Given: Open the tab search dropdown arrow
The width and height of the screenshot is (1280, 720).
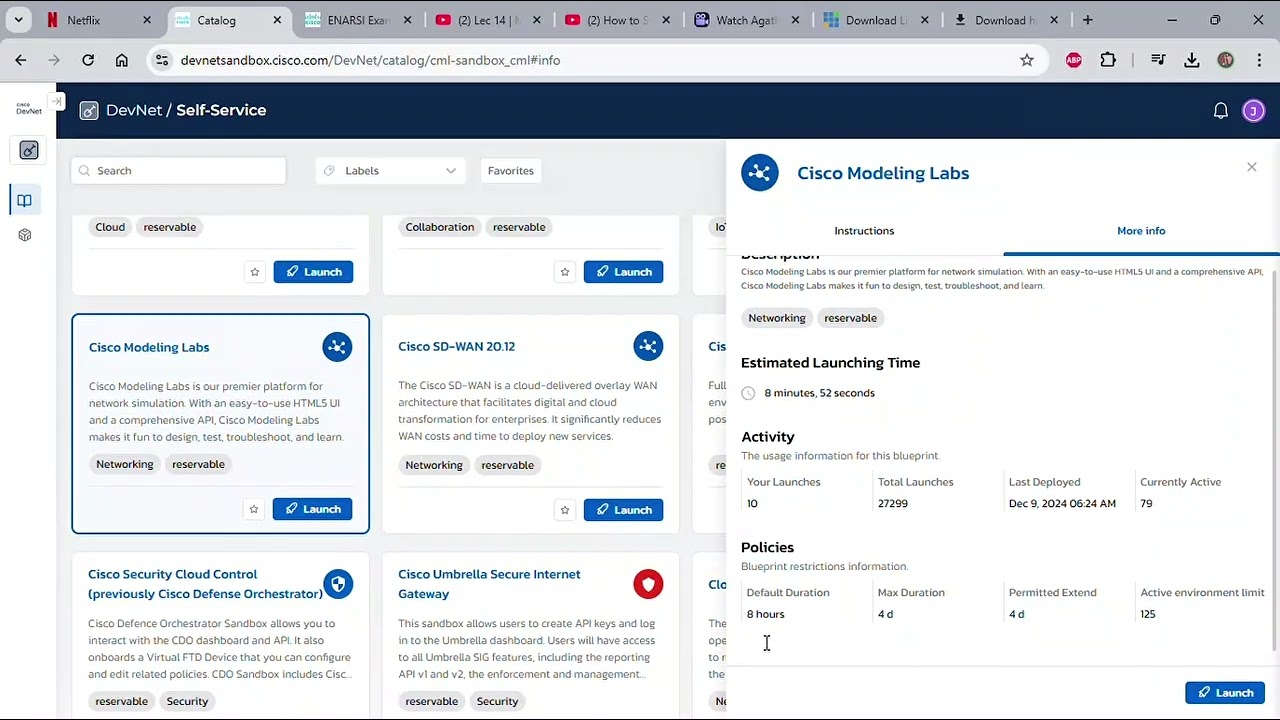Looking at the screenshot, I should point(18,20).
